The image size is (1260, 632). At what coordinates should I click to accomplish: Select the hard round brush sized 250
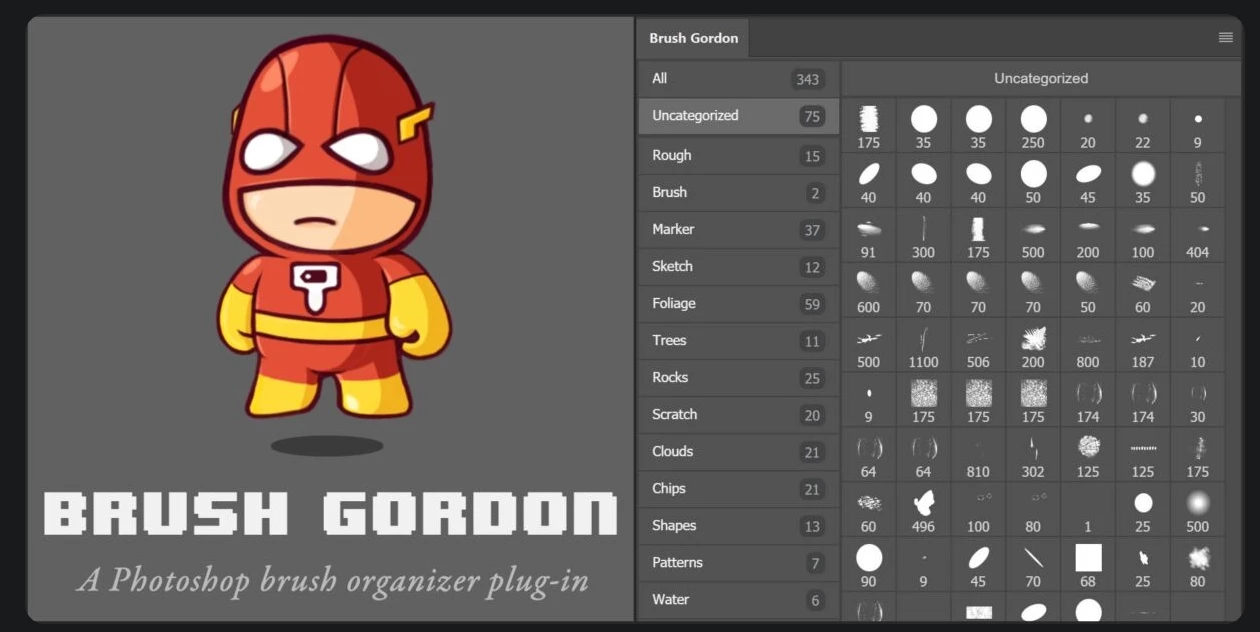(x=1033, y=125)
